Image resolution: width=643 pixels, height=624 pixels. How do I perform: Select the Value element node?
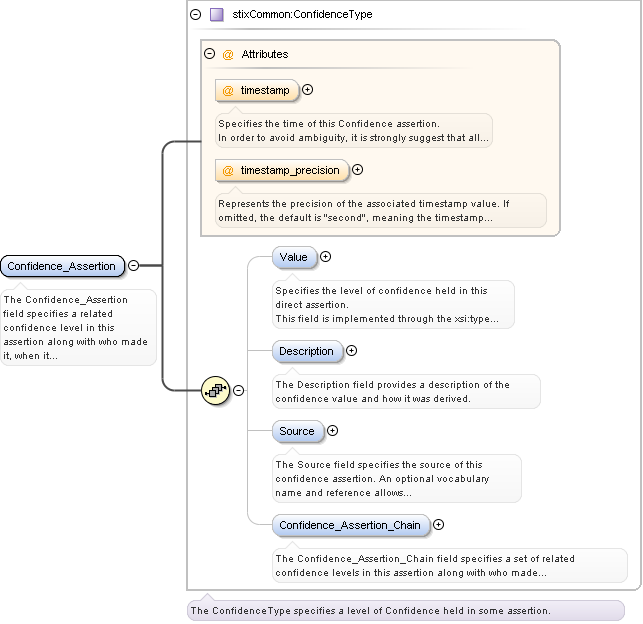pos(294,257)
